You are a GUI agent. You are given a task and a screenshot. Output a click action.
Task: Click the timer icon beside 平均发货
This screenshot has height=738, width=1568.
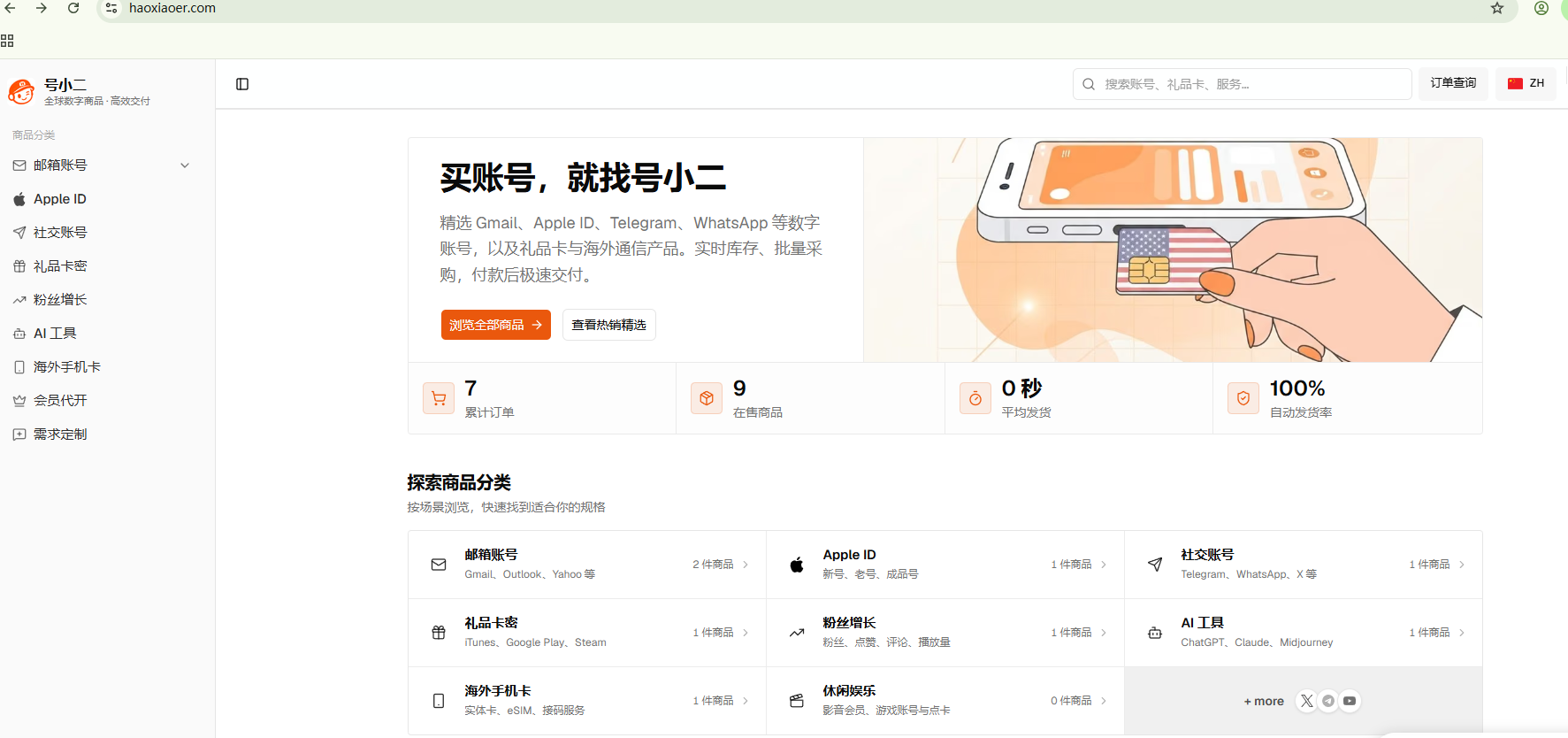click(975, 398)
